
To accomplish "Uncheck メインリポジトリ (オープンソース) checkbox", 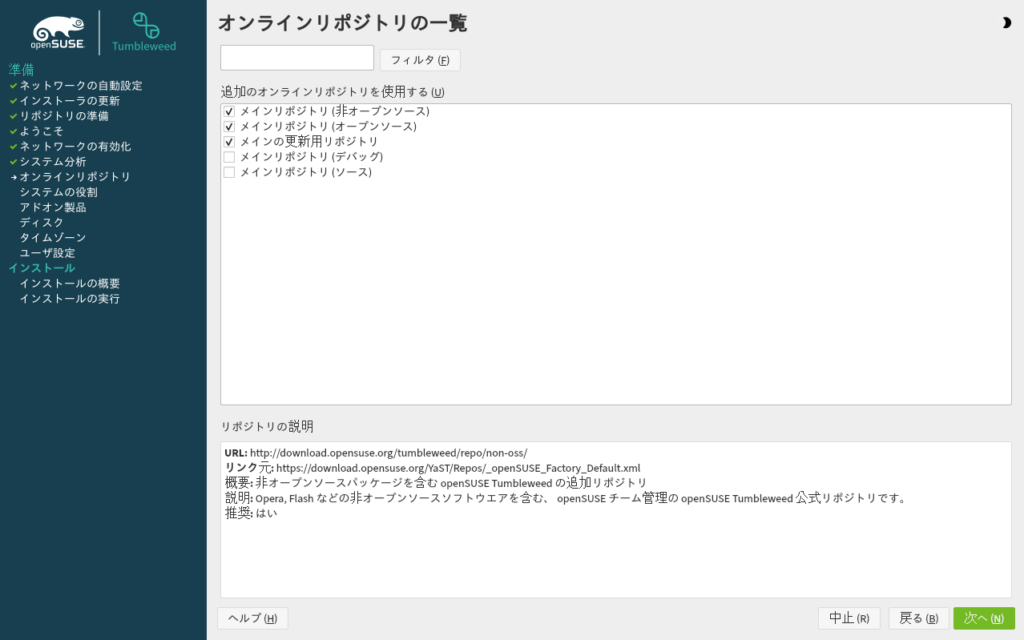I will coord(229,127).
